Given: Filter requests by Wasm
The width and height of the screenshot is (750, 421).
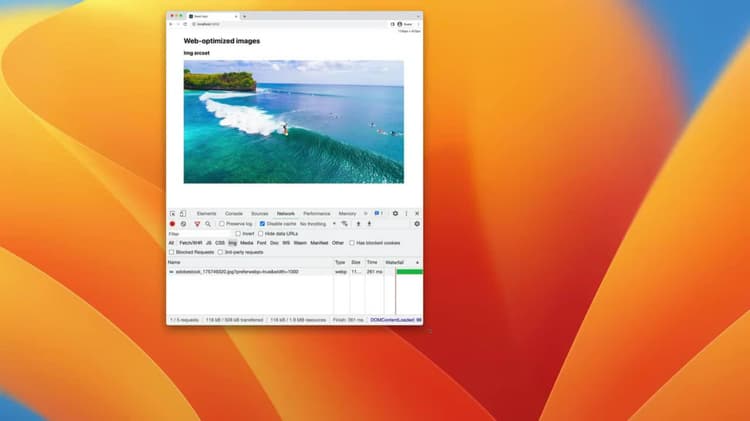Looking at the screenshot, I should tap(300, 243).
